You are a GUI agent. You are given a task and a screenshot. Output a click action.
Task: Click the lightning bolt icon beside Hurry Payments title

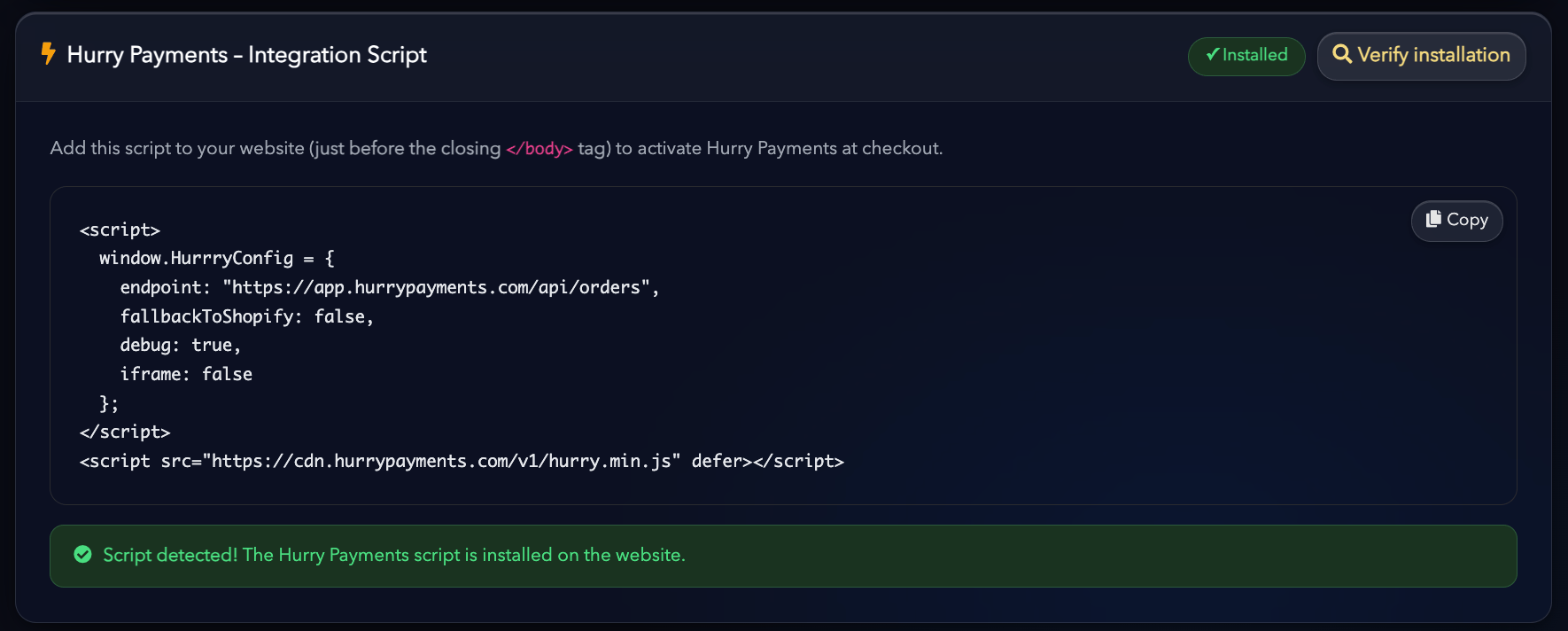coord(49,54)
